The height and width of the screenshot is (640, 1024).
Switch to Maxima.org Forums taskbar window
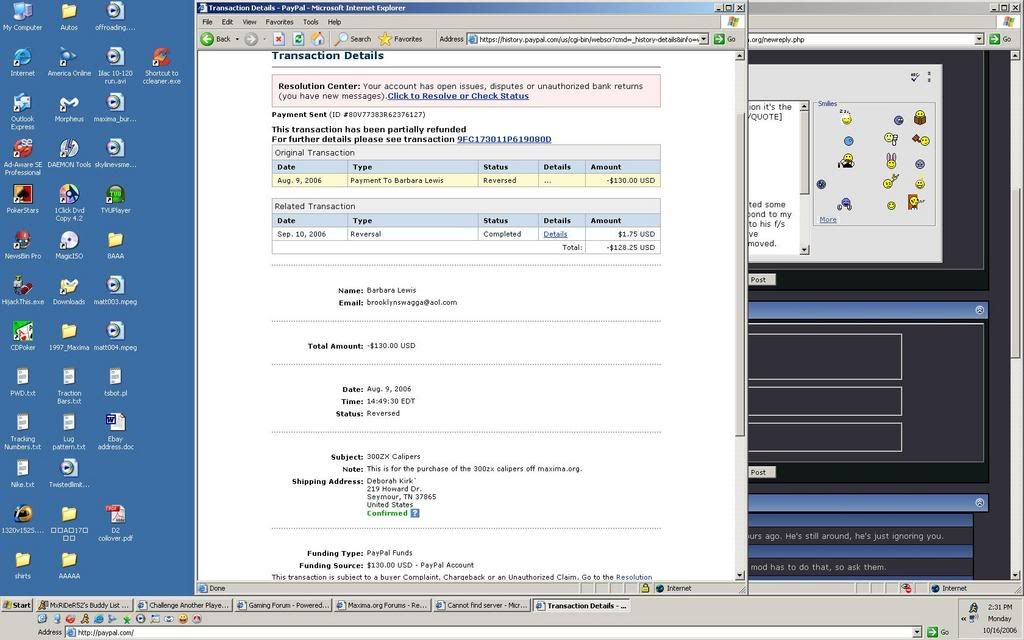click(x=386, y=605)
